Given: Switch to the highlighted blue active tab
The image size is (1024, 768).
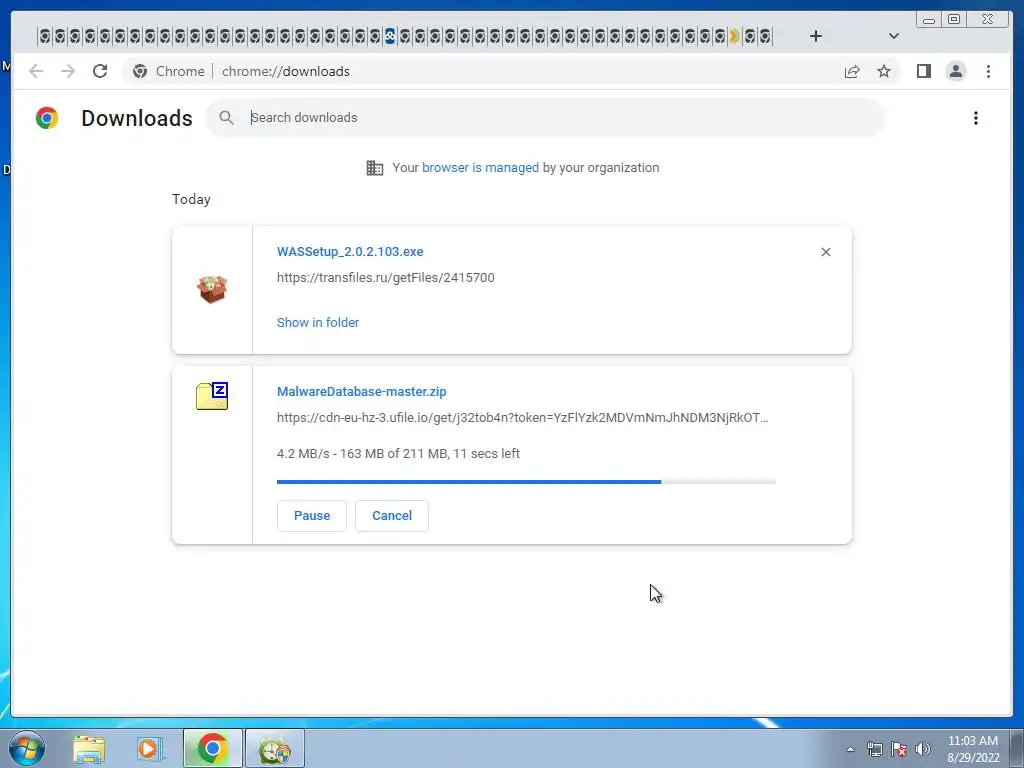Looking at the screenshot, I should [390, 36].
